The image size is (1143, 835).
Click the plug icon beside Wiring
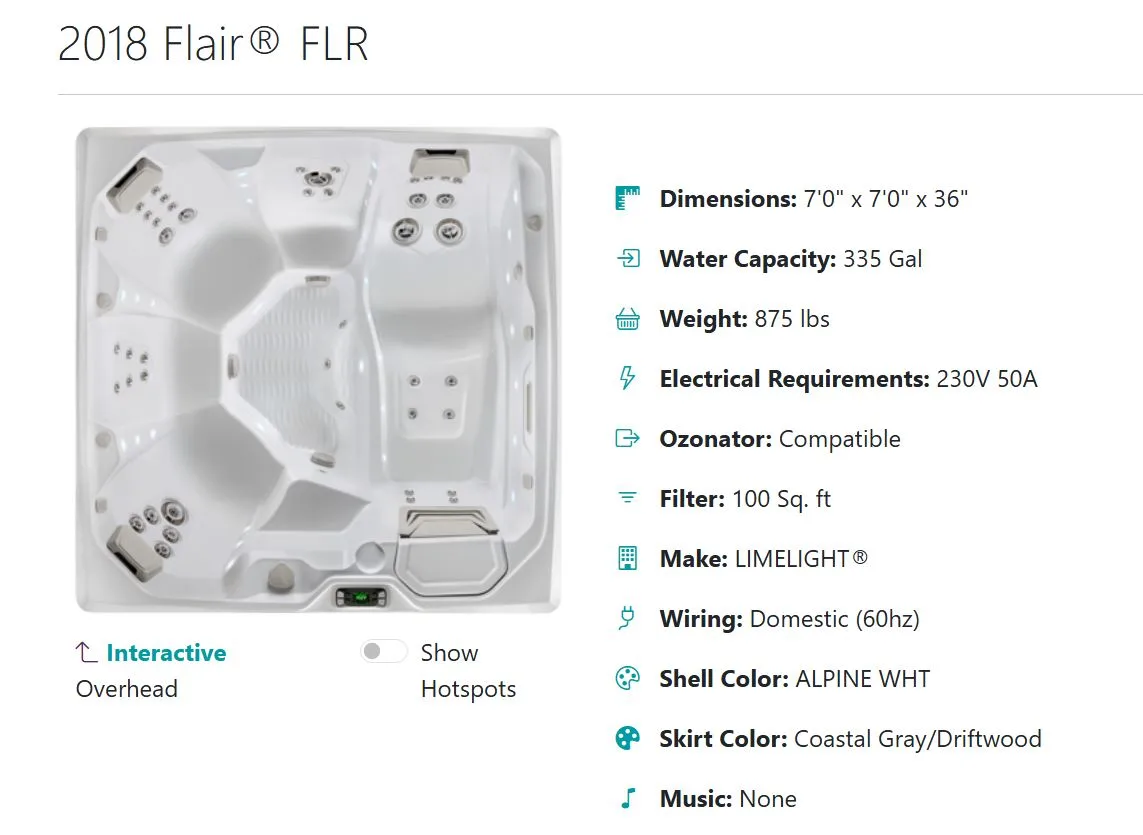[x=626, y=618]
